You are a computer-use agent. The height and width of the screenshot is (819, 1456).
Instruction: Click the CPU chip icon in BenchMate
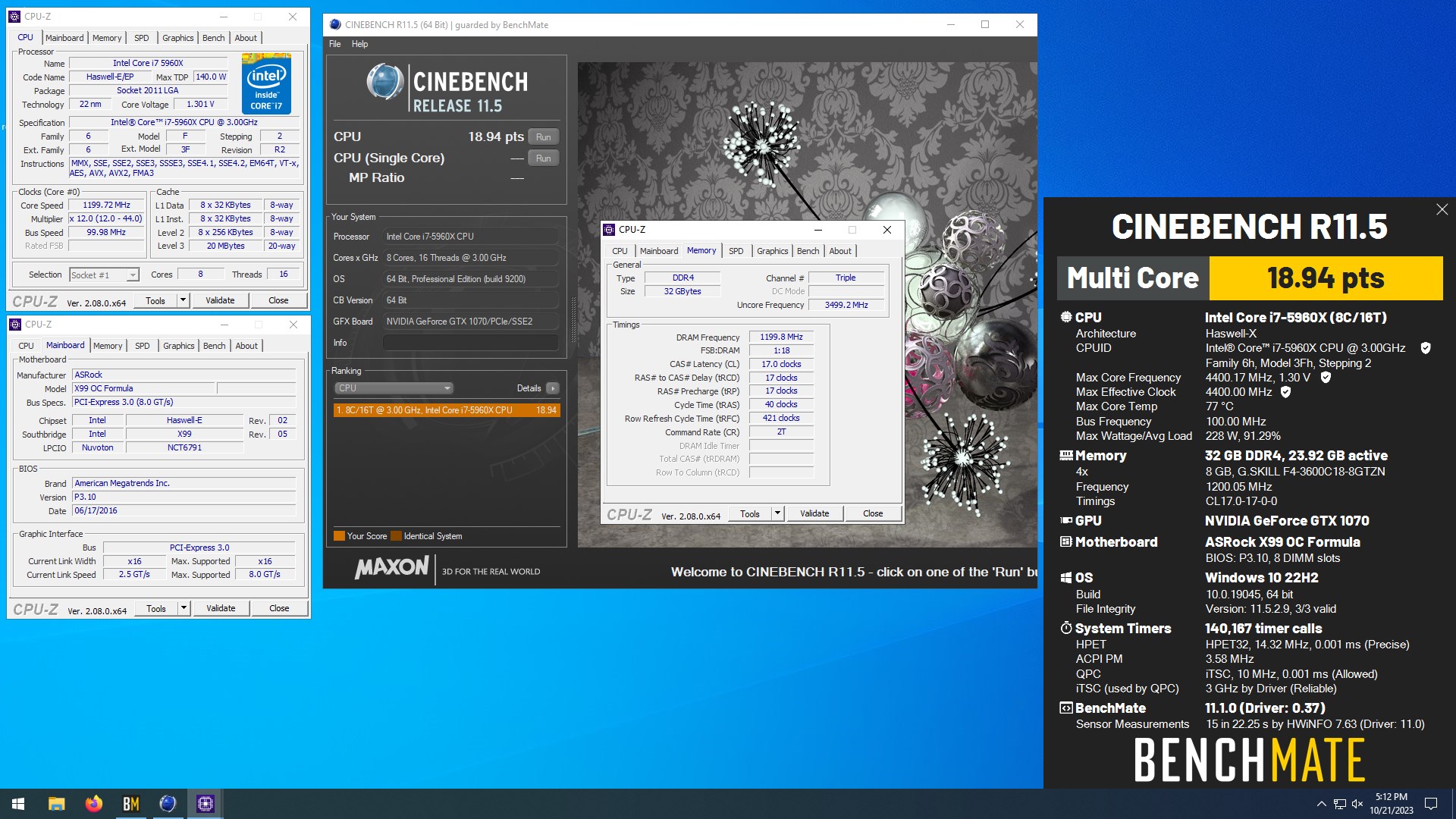coord(1066,318)
